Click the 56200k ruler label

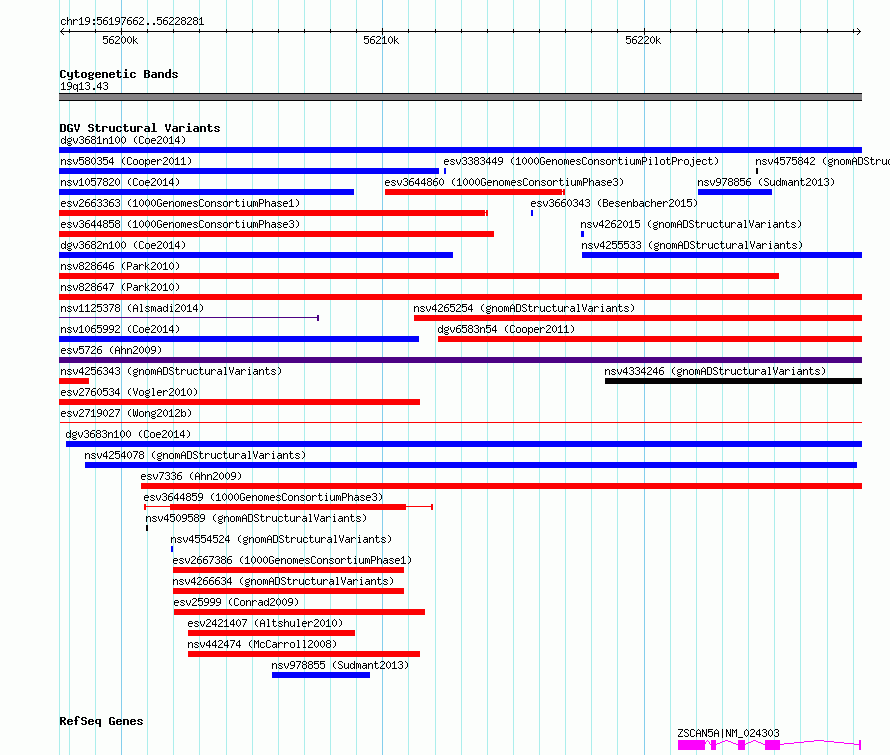120,40
